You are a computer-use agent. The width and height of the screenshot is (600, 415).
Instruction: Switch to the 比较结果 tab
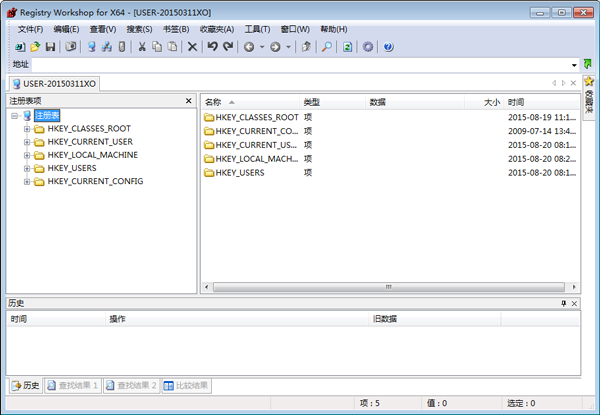(x=186, y=385)
